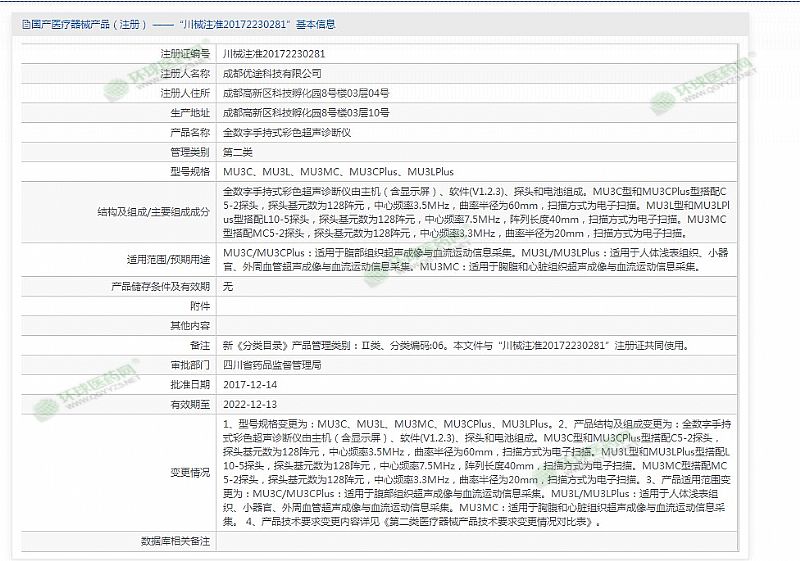This screenshot has height=561, width=800.
Task: Click approving department 四川省药品监督管理局
Action: [x=271, y=365]
